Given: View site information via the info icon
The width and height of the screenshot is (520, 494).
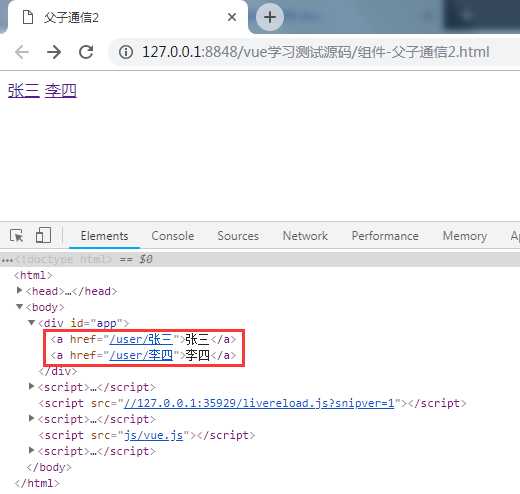Looking at the screenshot, I should point(126,52).
